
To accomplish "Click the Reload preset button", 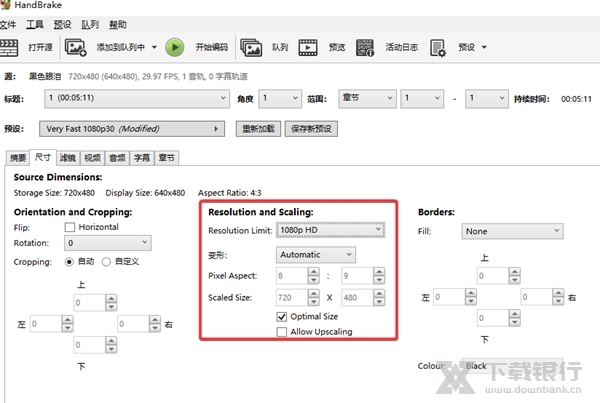I will (258, 129).
